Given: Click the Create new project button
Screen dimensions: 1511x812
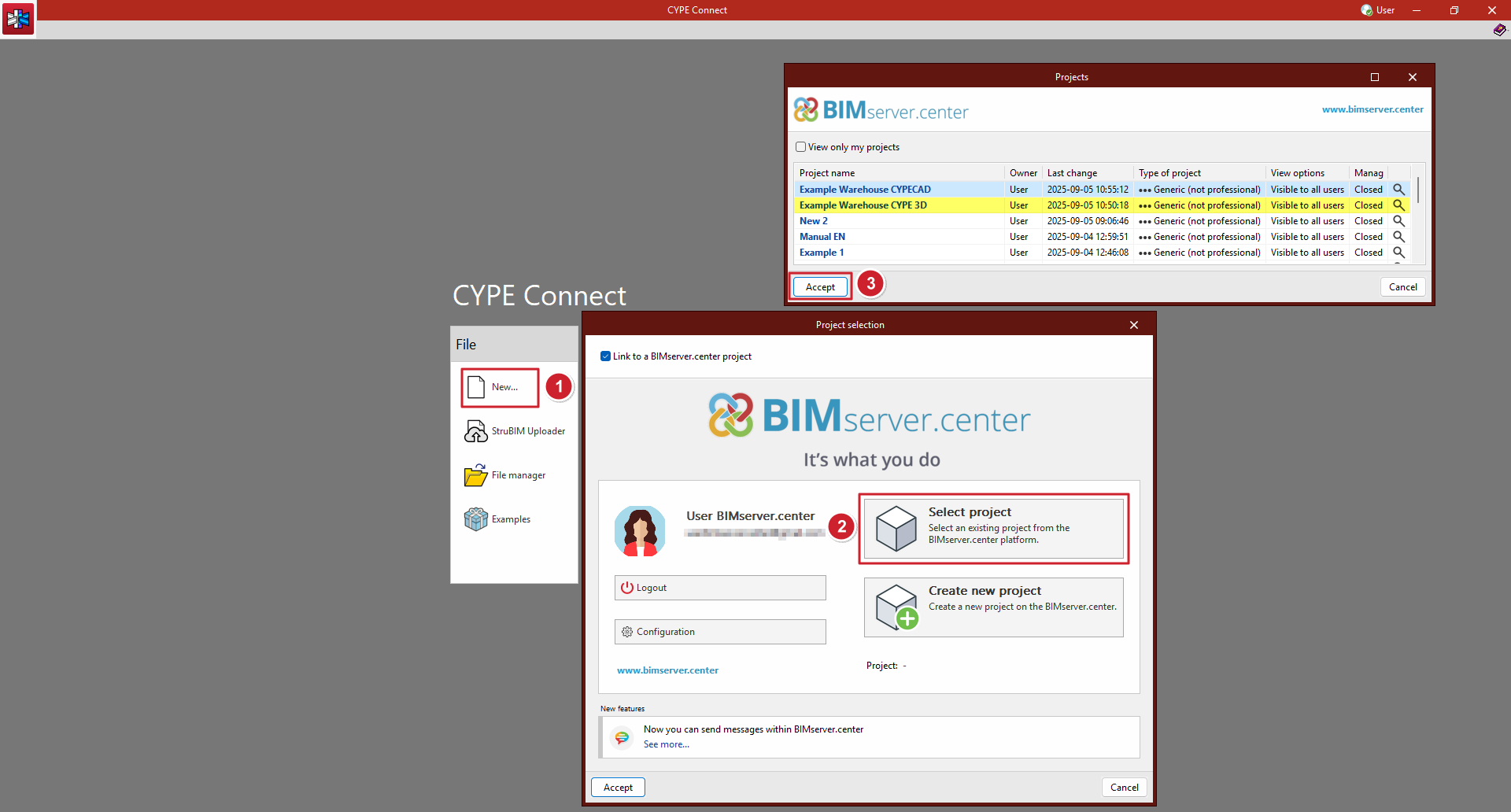Looking at the screenshot, I should [993, 607].
